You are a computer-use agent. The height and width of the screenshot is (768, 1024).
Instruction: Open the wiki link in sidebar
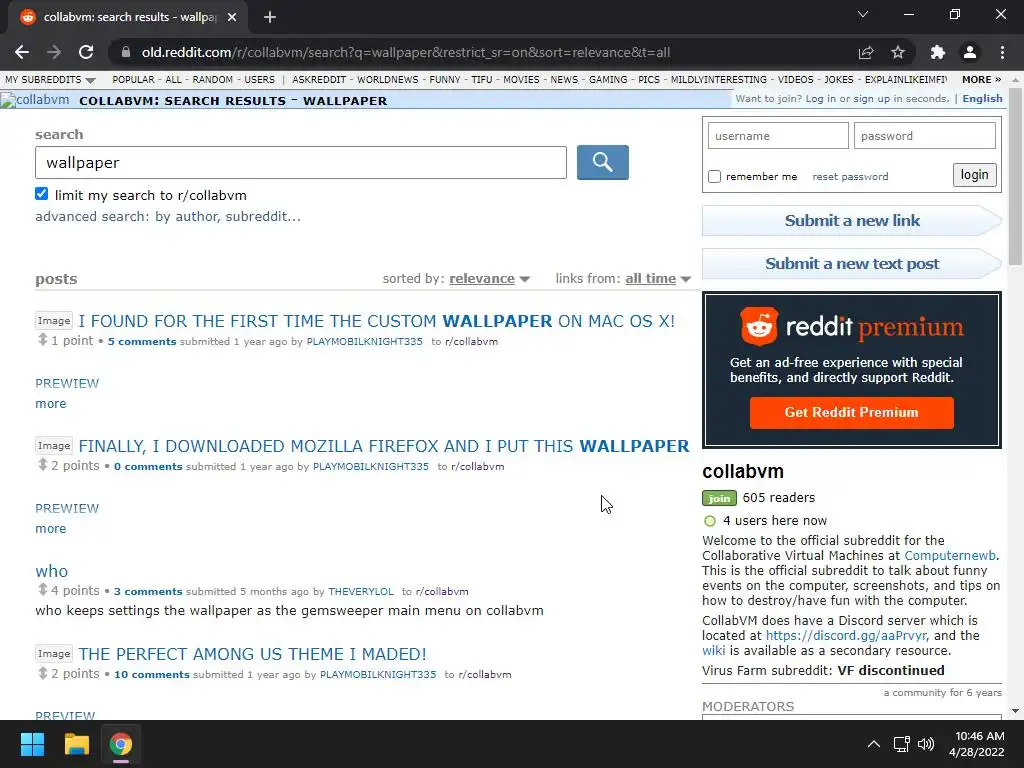713,650
